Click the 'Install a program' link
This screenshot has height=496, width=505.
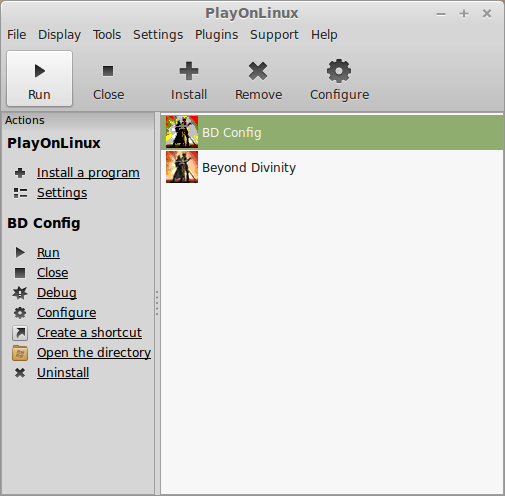[88, 173]
